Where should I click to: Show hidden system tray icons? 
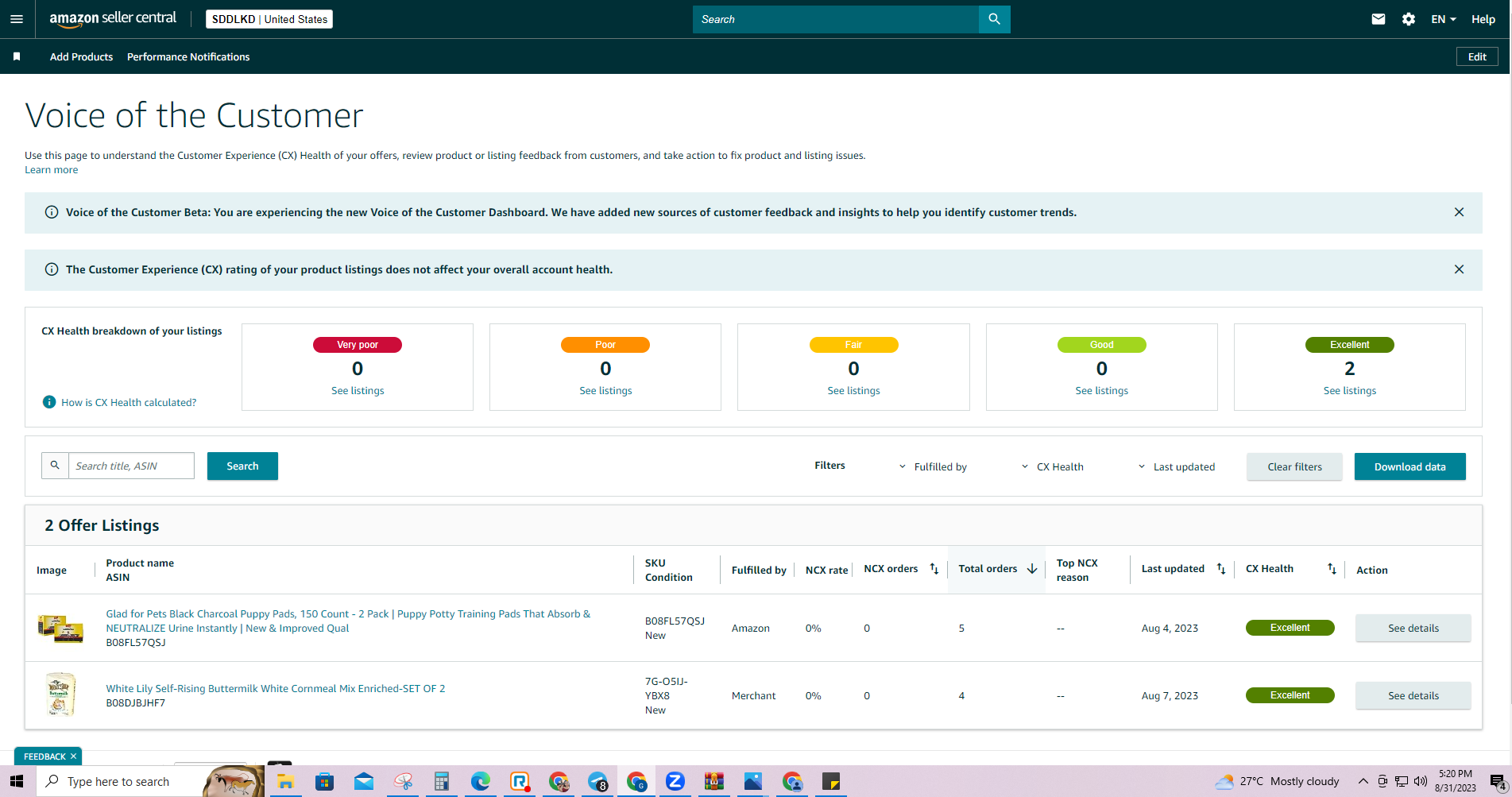[1363, 781]
